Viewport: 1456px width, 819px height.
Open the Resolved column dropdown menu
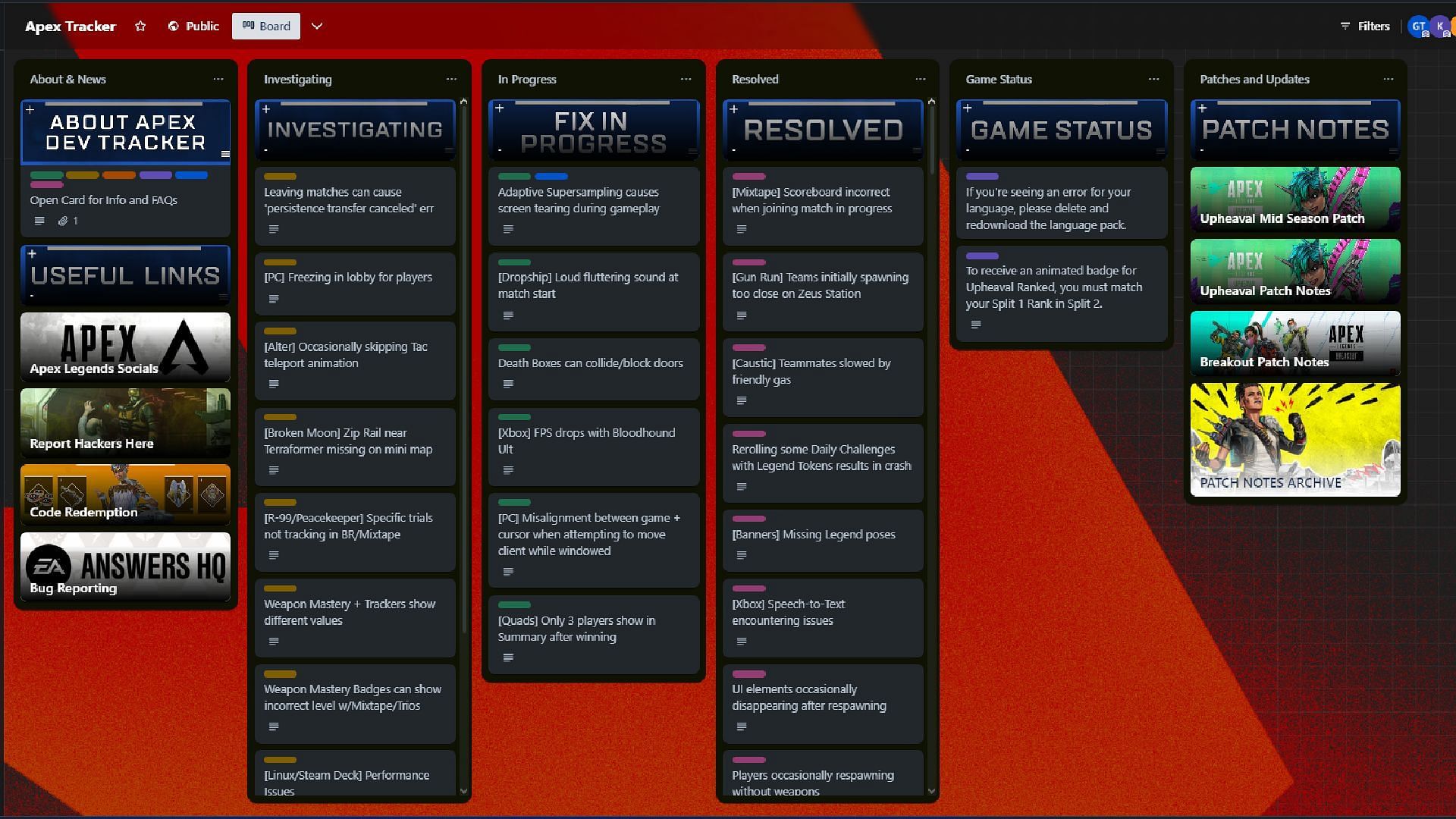tap(920, 79)
